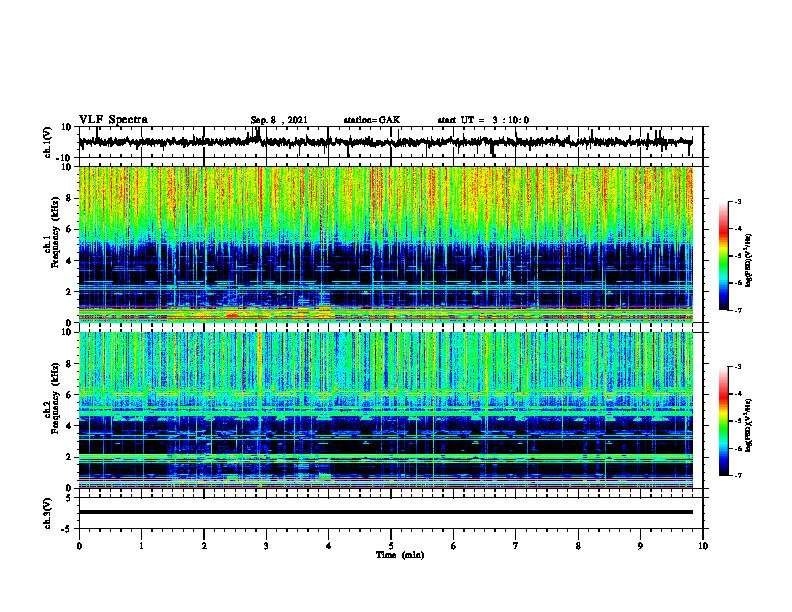
Task: Click the 'ch.3(V)' axis label
Action: tap(48, 513)
